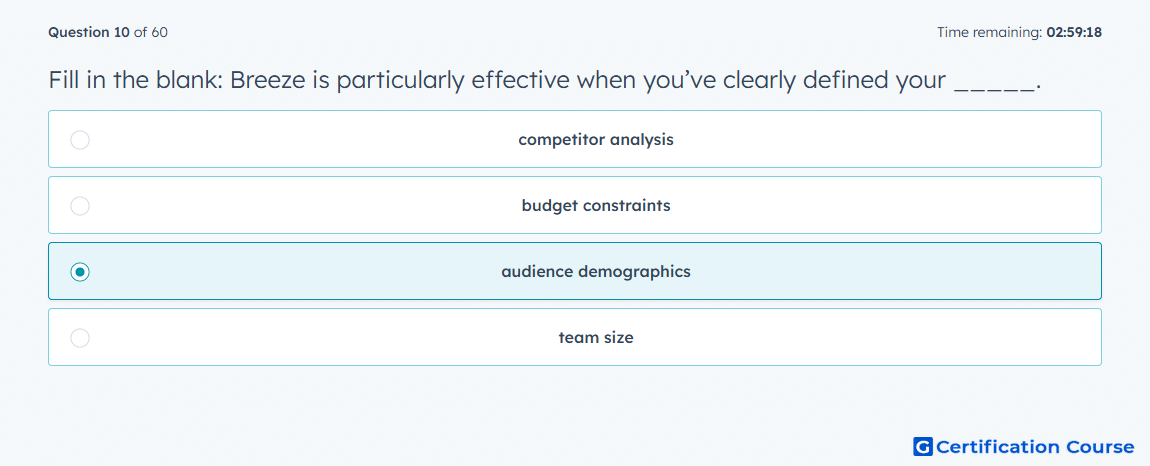1150x466 pixels.
Task: Choose the budget constraints radio circle
Action: click(x=80, y=205)
